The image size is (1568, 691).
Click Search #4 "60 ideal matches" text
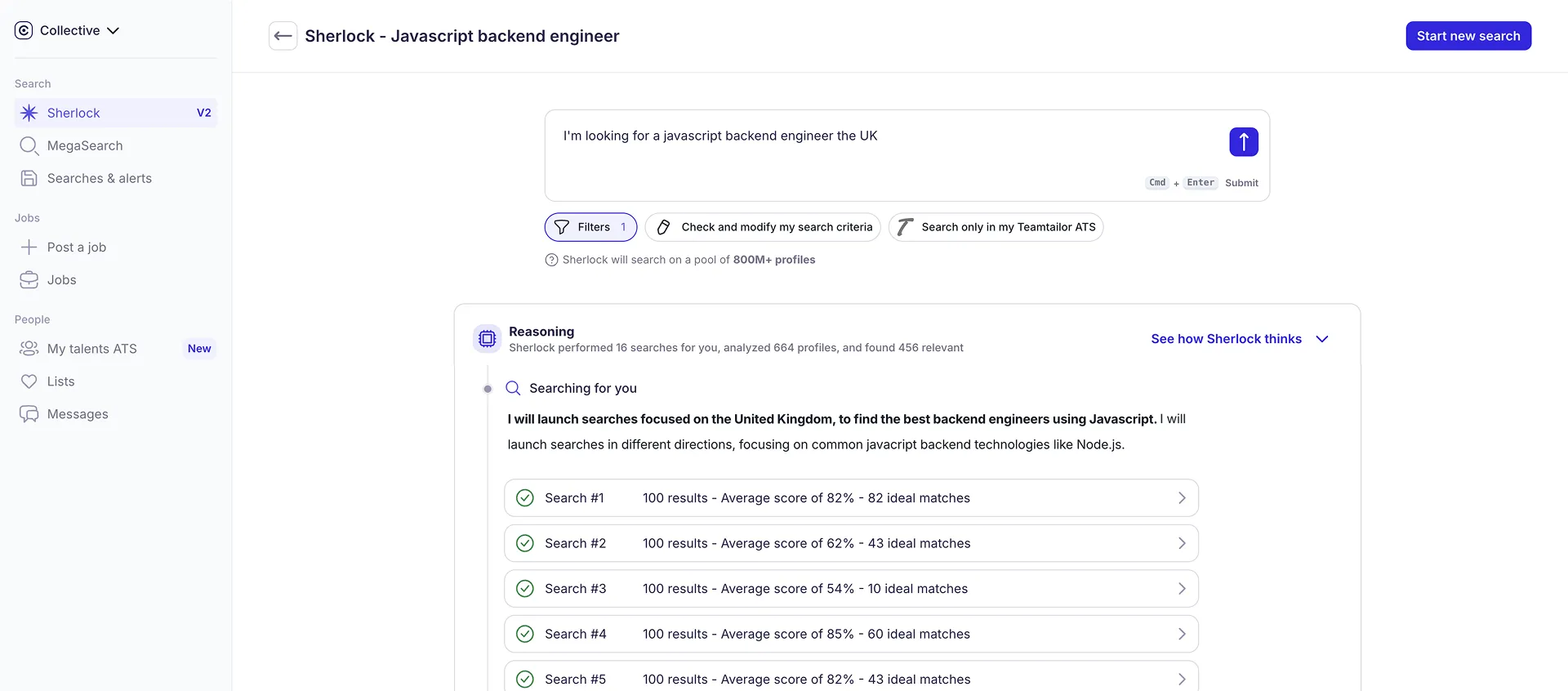pyautogui.click(x=919, y=634)
